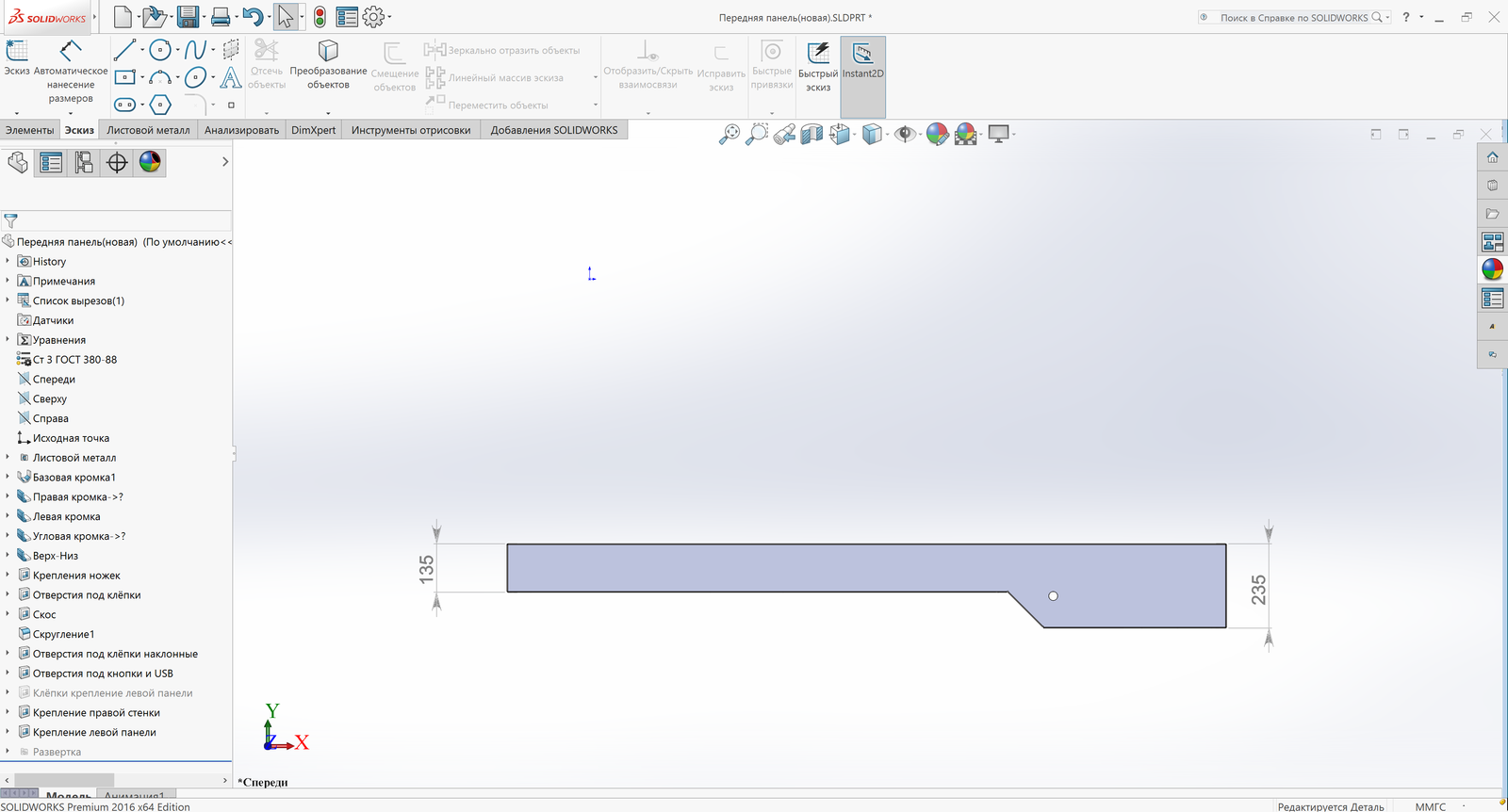This screenshot has height=812, width=1508.
Task: Open the DisplayManager color ball tab
Action: (x=150, y=162)
